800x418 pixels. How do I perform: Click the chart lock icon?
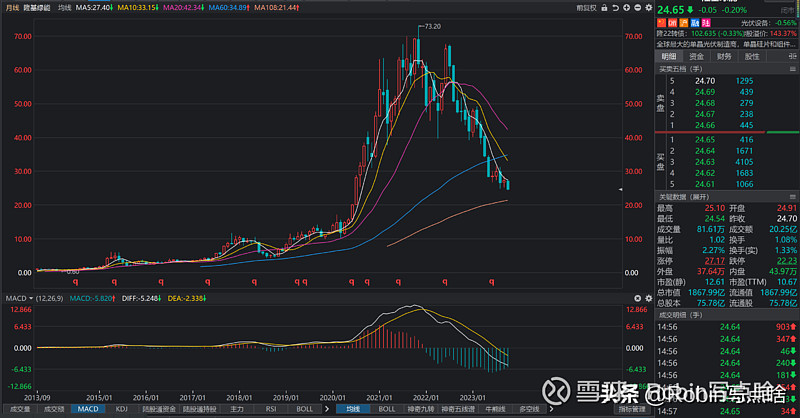605,8
